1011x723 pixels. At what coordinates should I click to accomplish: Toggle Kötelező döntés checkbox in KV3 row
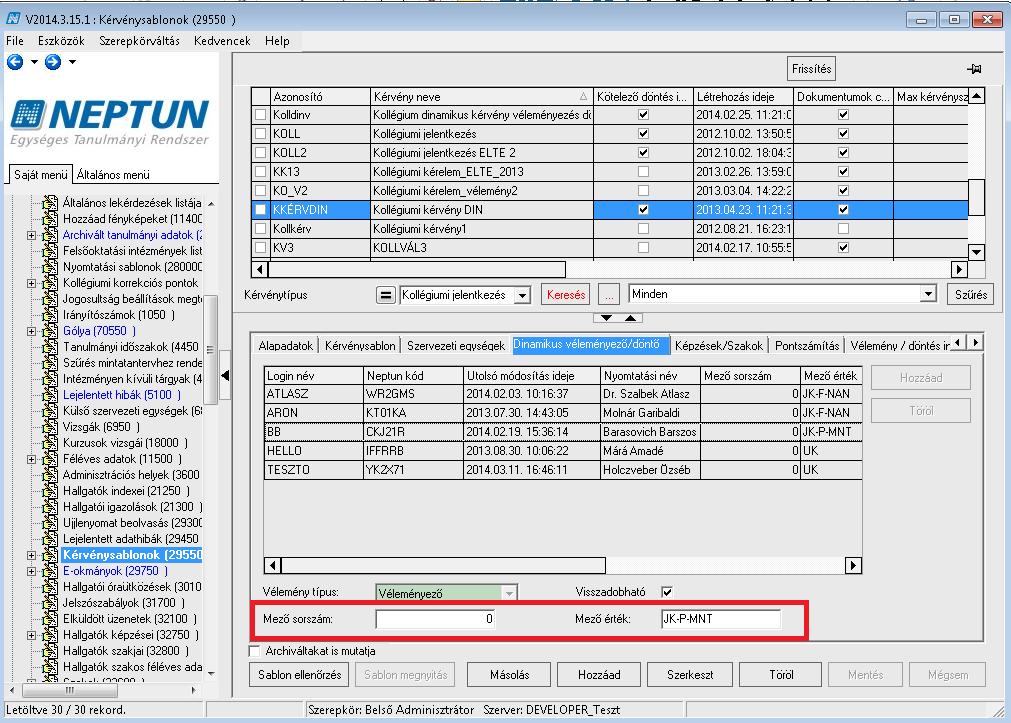[643, 248]
